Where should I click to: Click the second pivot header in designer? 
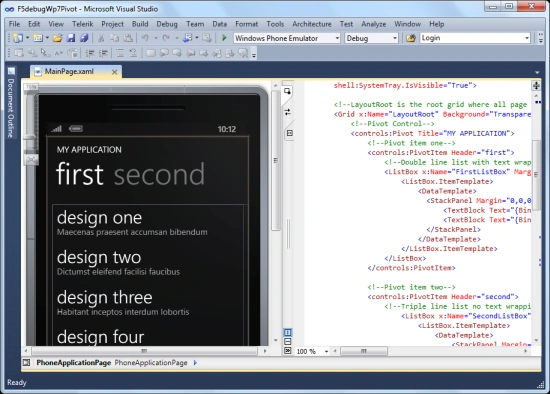[159, 174]
